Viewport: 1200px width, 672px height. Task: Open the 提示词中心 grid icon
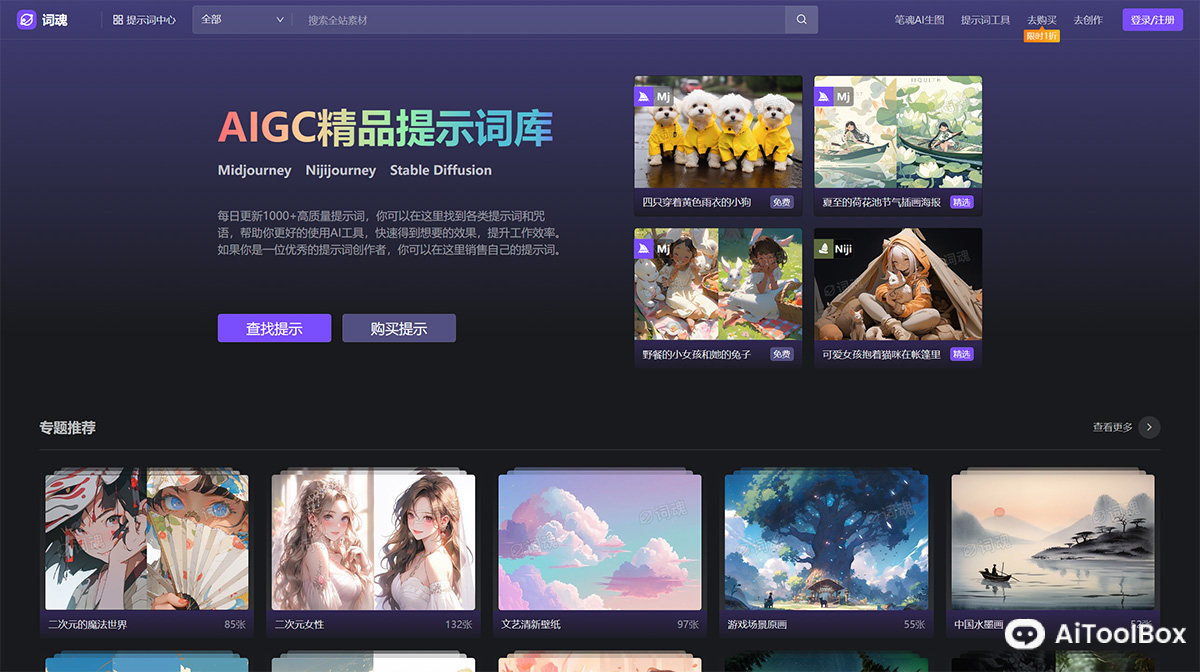[x=118, y=20]
